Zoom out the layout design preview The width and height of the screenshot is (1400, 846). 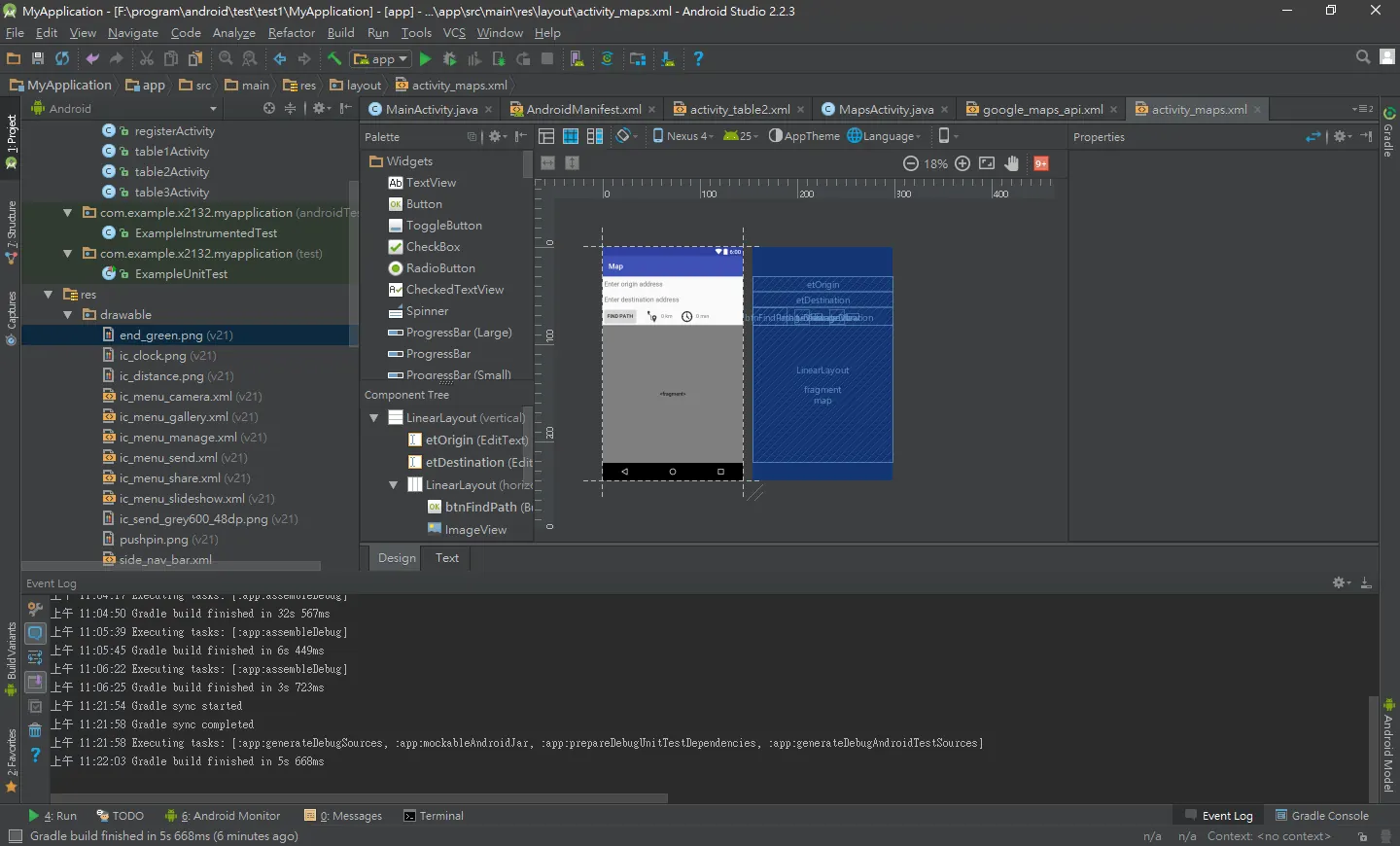(911, 163)
